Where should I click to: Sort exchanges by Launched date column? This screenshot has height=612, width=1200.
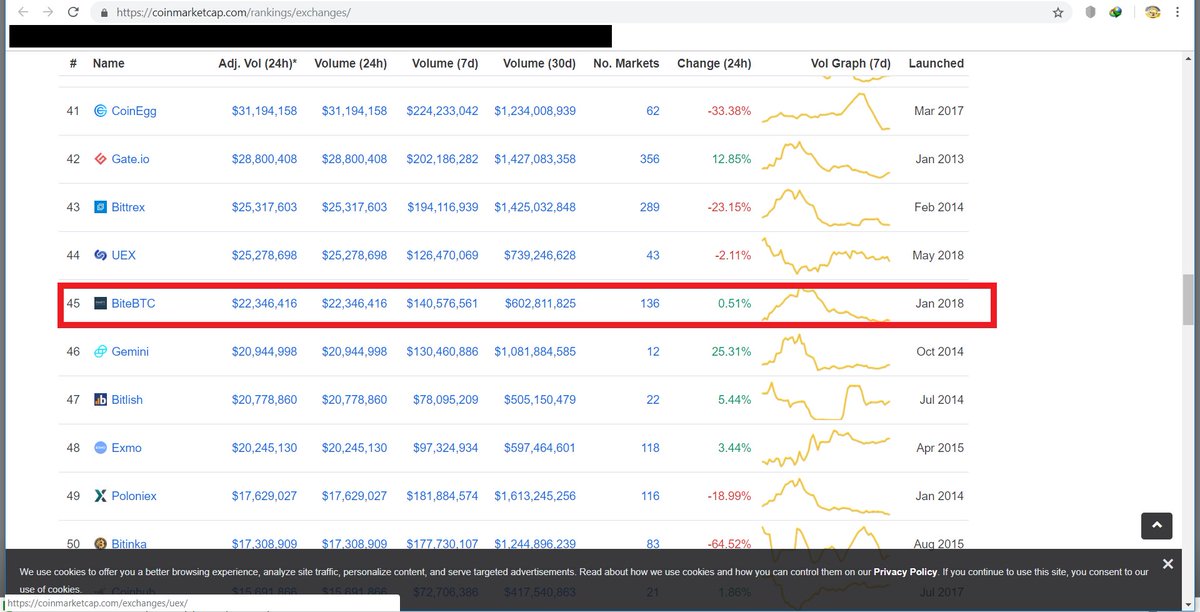(x=936, y=63)
